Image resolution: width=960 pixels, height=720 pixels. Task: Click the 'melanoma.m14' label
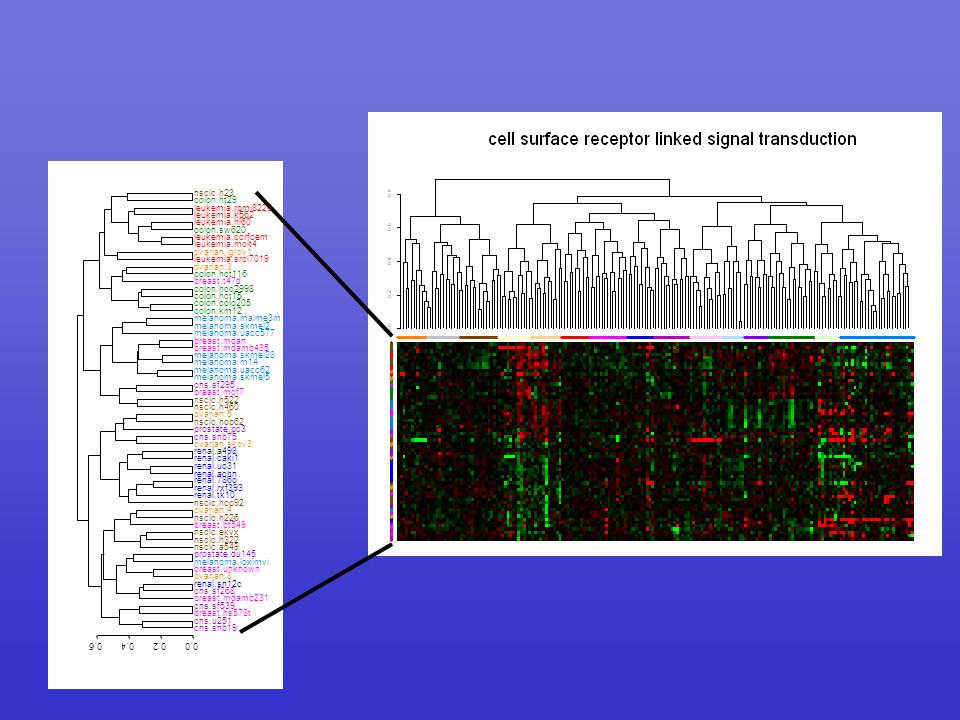click(x=224, y=362)
